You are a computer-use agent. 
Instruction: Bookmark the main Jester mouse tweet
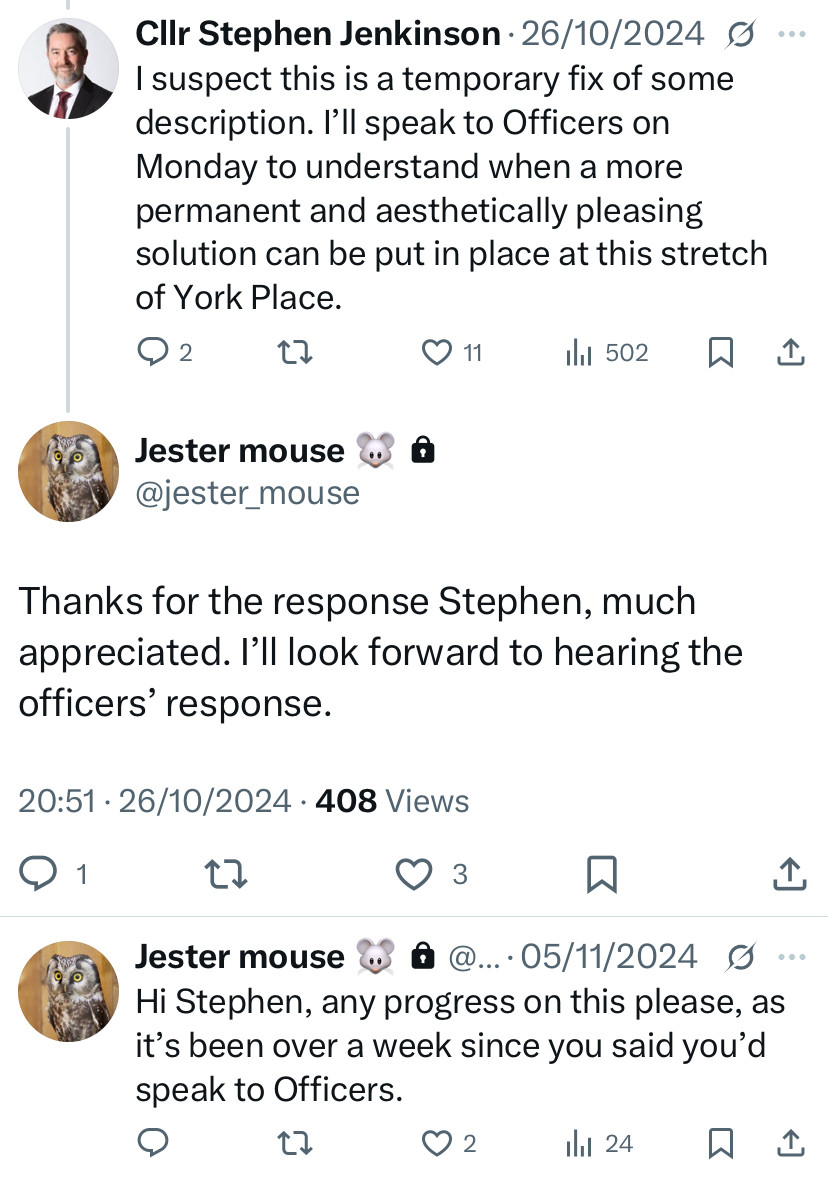[602, 874]
